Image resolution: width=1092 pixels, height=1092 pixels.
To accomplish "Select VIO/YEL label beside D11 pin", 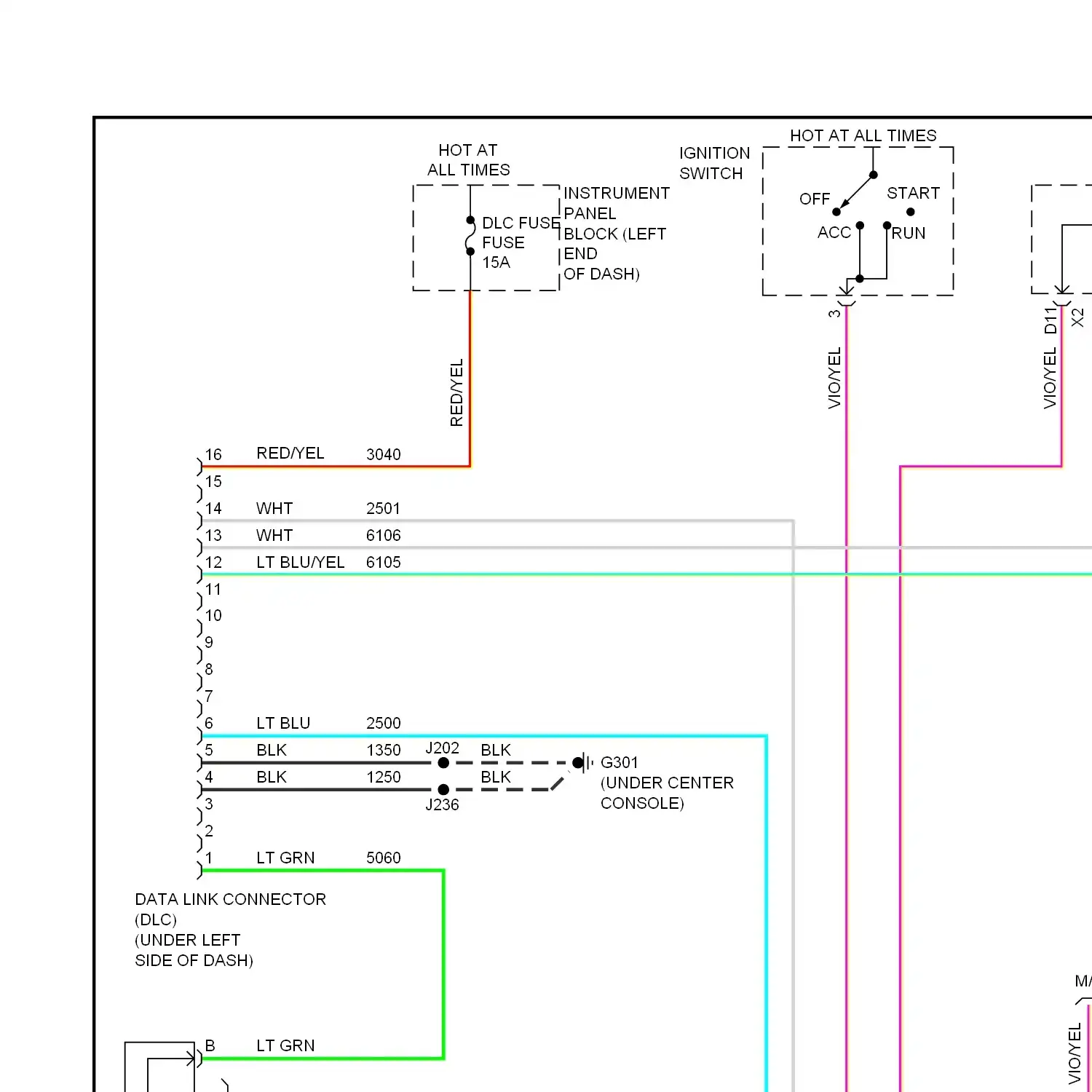I will 1049,378.
